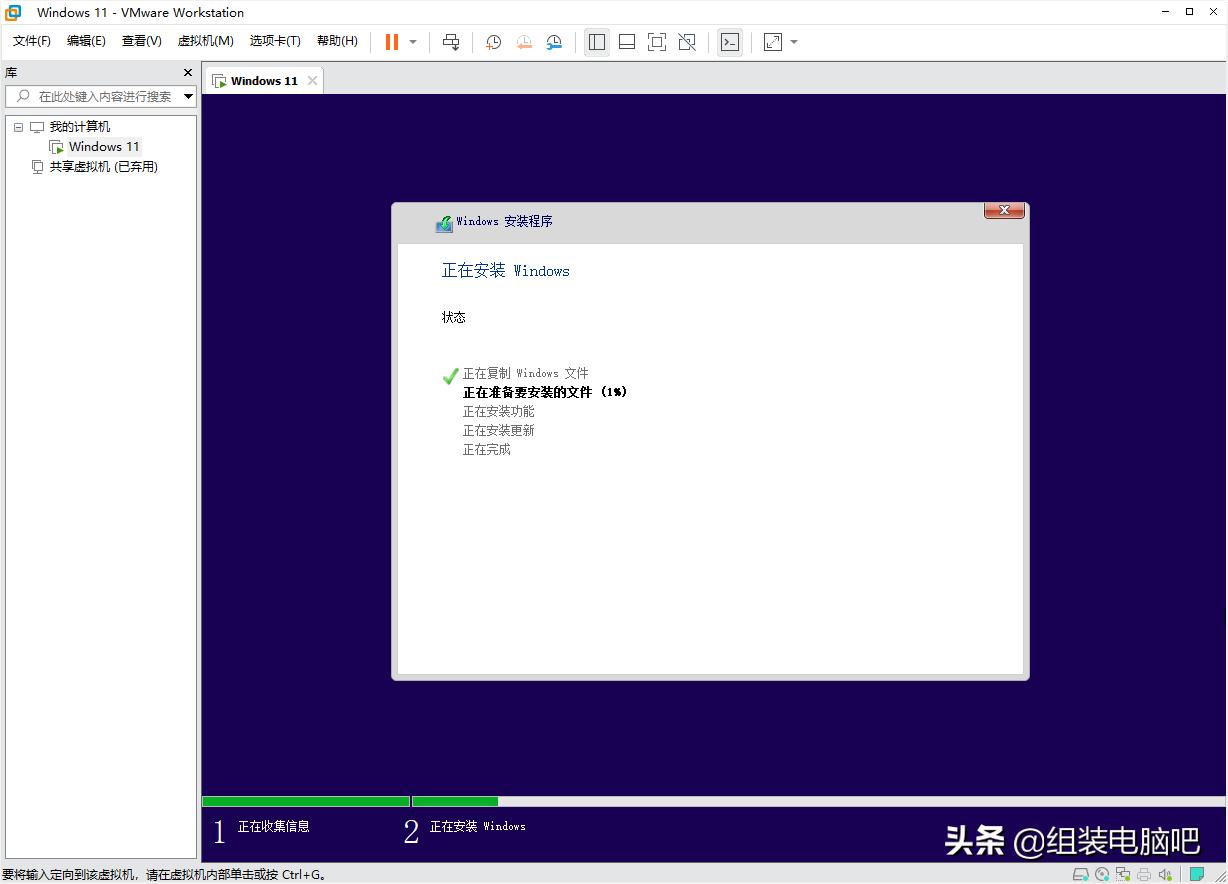
Task: Open the fit guest display dropdown arrow
Action: tap(795, 42)
